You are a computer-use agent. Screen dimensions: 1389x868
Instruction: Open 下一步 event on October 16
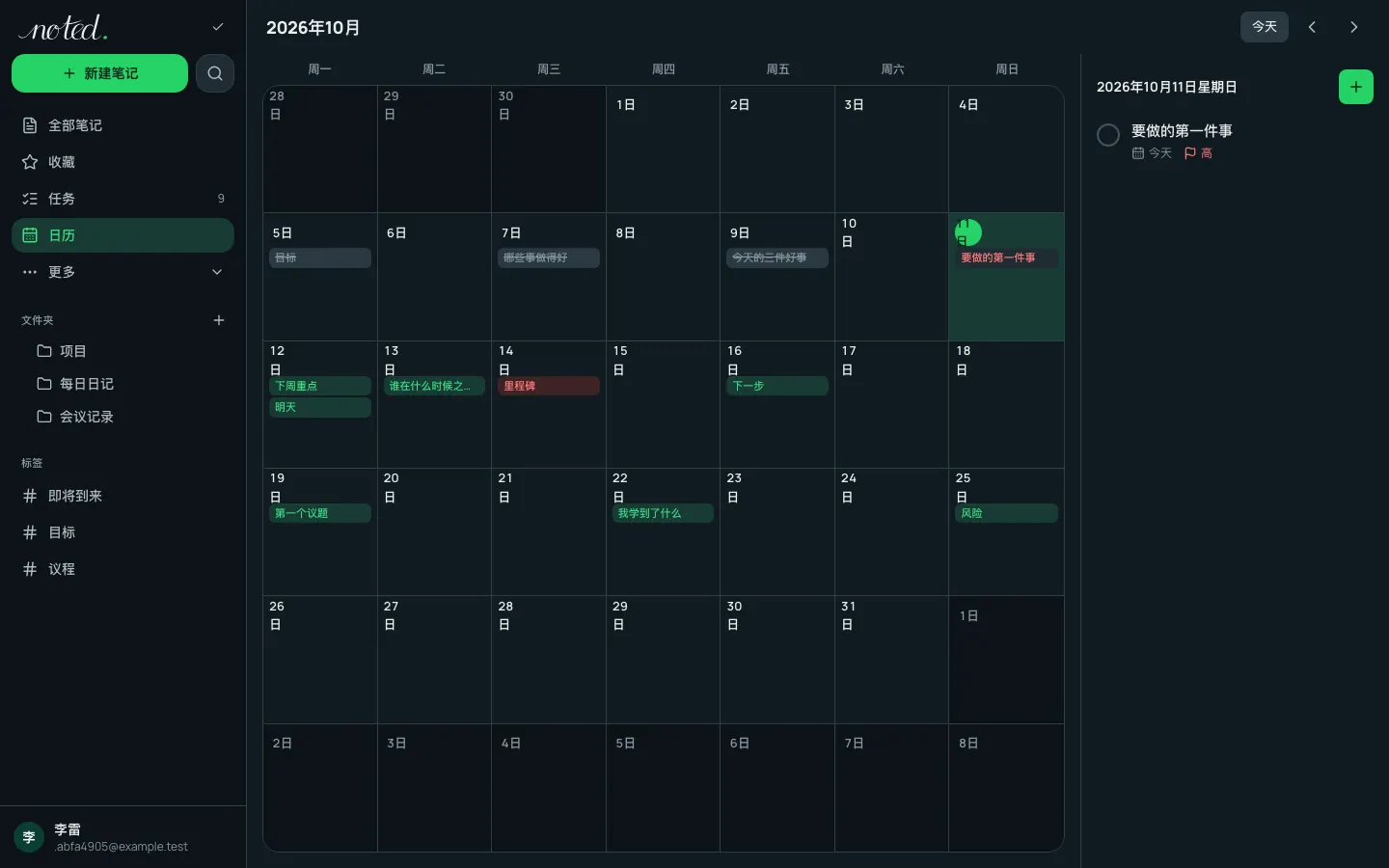point(777,386)
